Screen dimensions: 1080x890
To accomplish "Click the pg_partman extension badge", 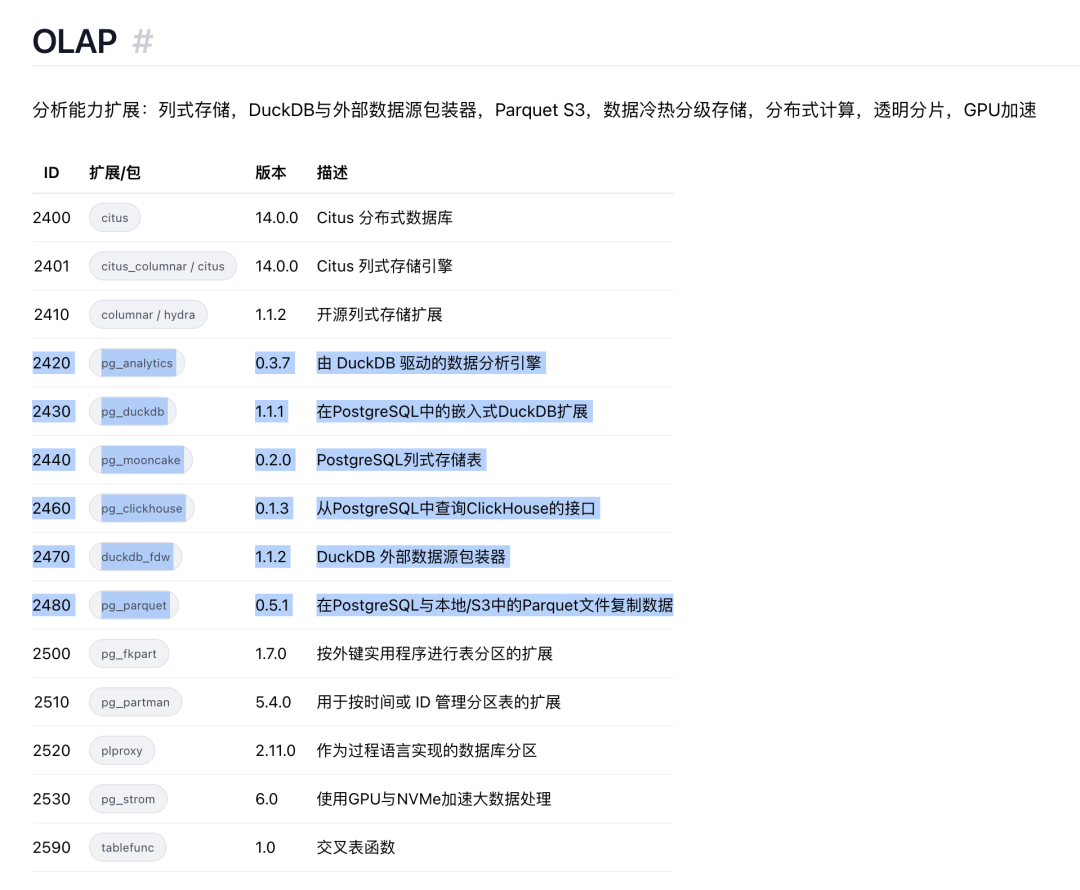I will pyautogui.click(x=135, y=702).
